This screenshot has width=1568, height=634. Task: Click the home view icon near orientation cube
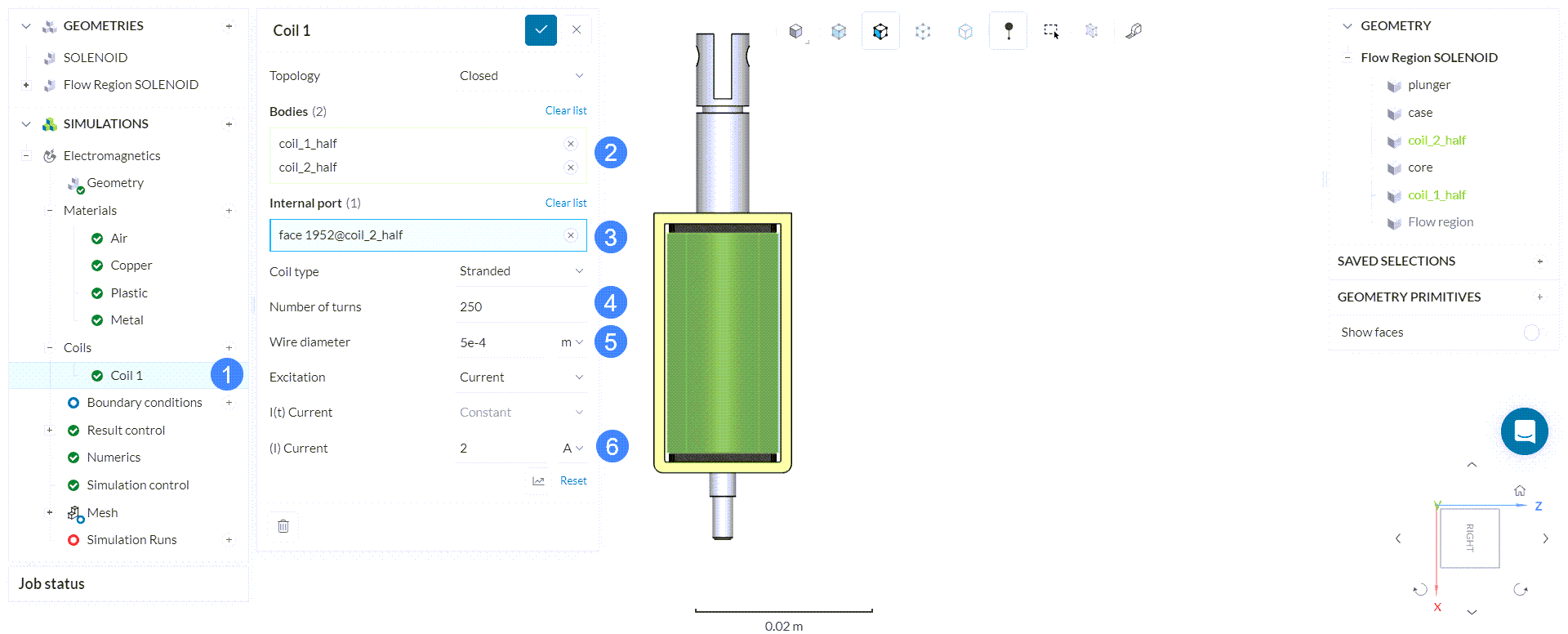click(1520, 490)
